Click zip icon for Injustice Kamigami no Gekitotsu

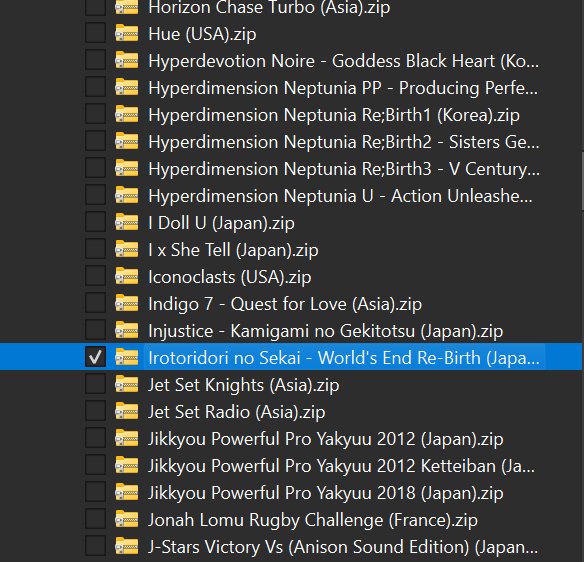(127, 330)
